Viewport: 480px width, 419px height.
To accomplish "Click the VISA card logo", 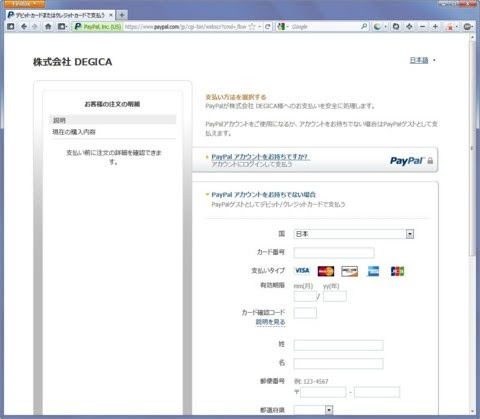I will (x=302, y=271).
